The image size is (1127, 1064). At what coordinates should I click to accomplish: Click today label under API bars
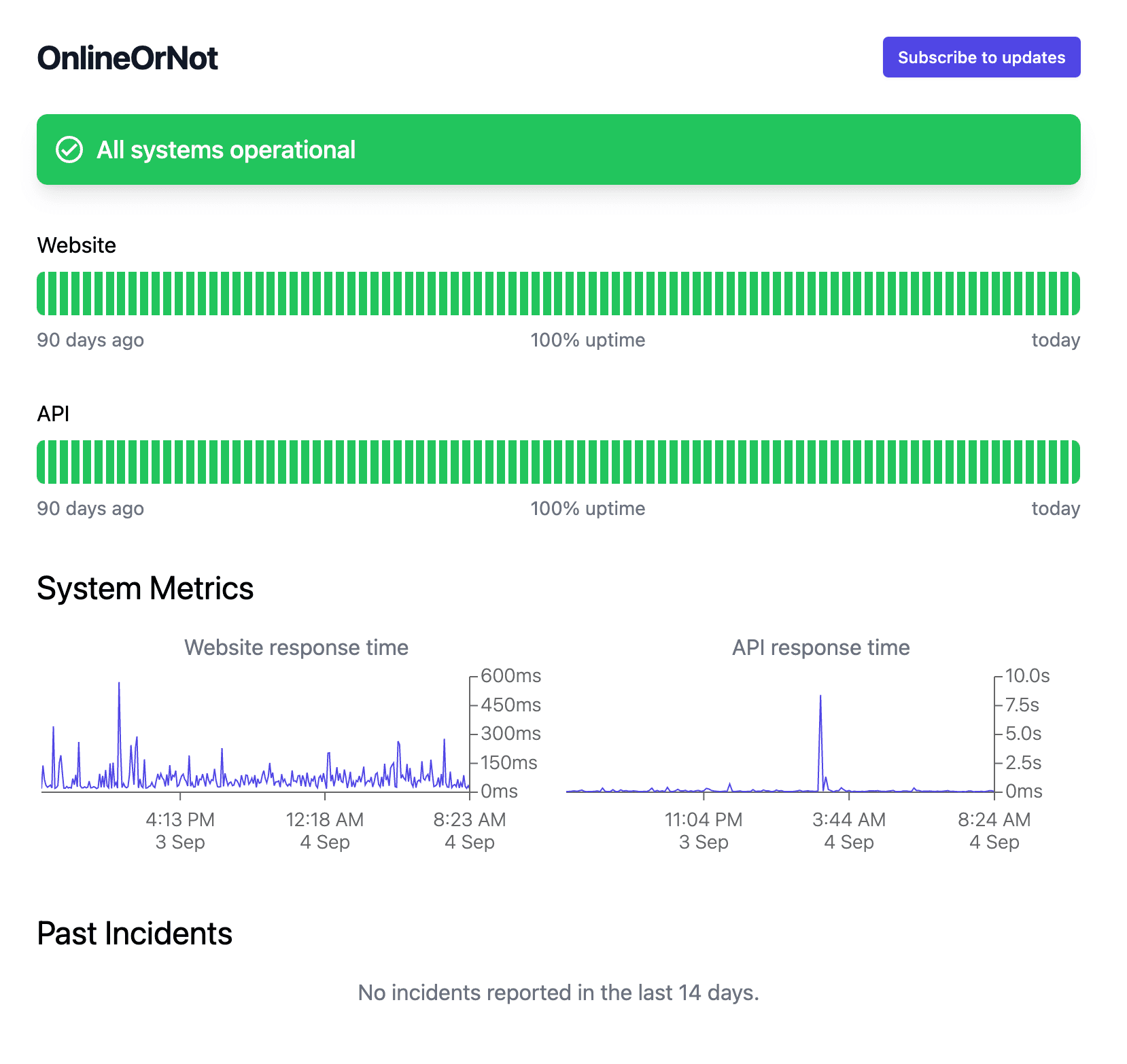pos(1056,508)
